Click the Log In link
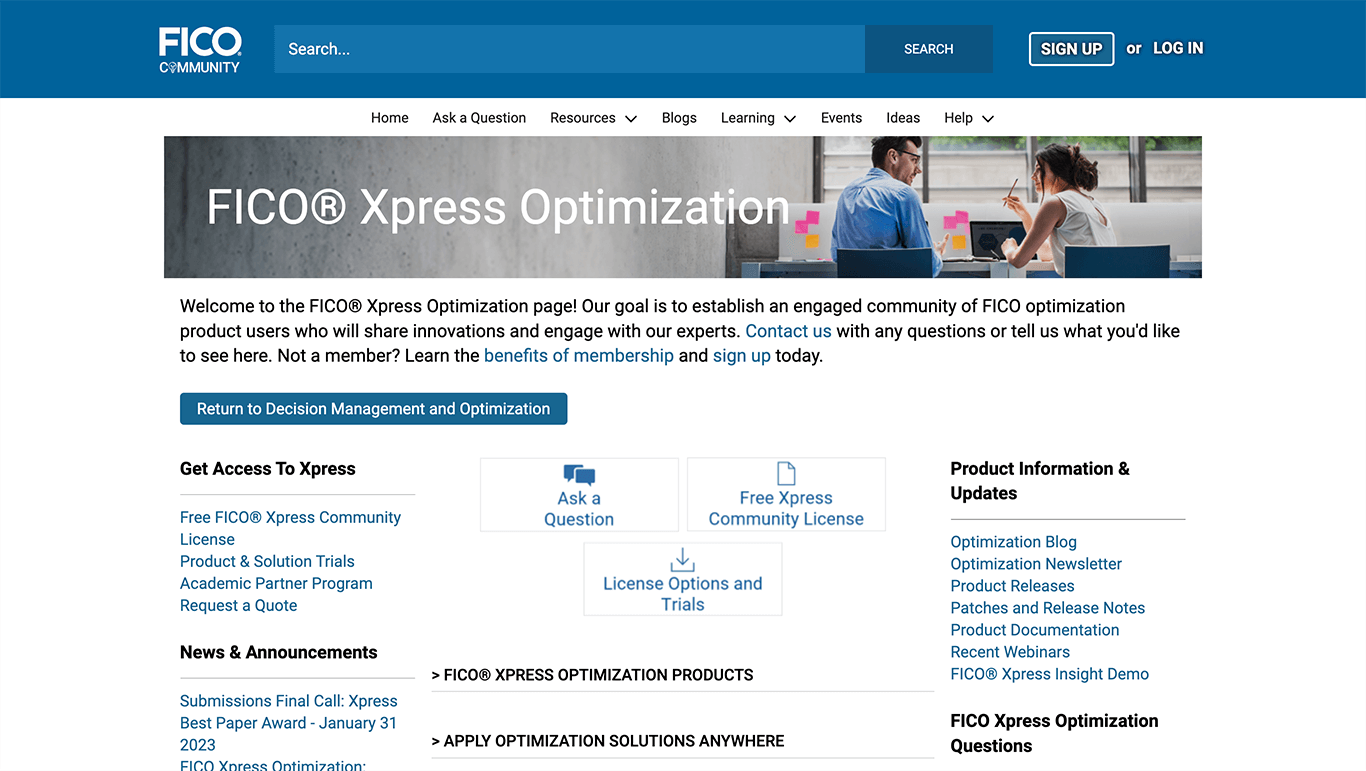1366x771 pixels. 1178,48
